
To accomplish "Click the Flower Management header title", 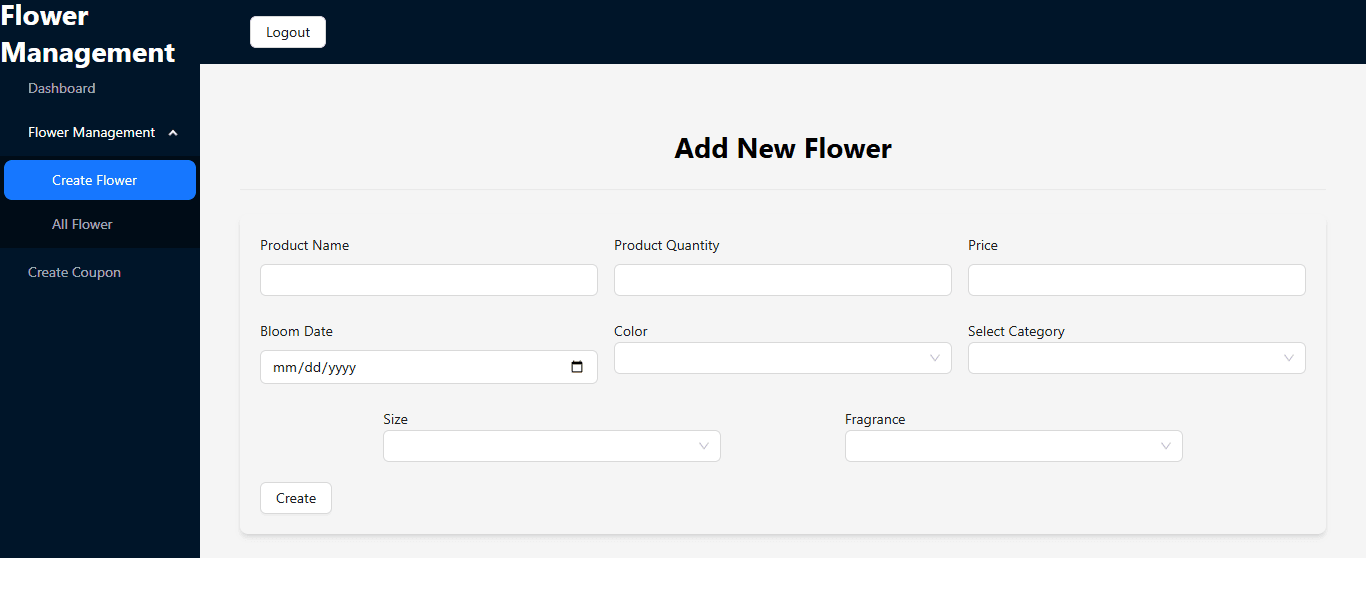I will pyautogui.click(x=88, y=34).
